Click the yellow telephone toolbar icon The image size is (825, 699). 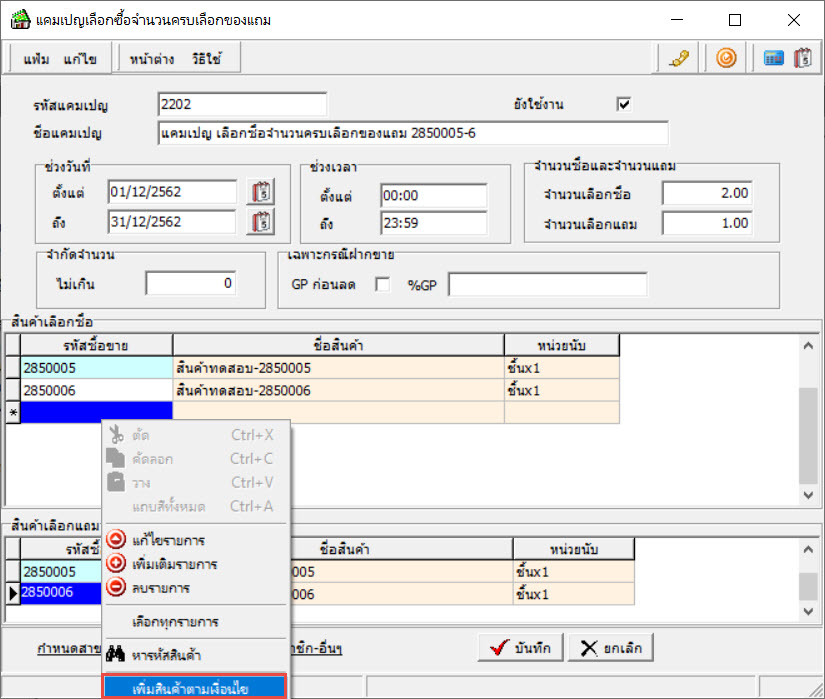pos(680,59)
